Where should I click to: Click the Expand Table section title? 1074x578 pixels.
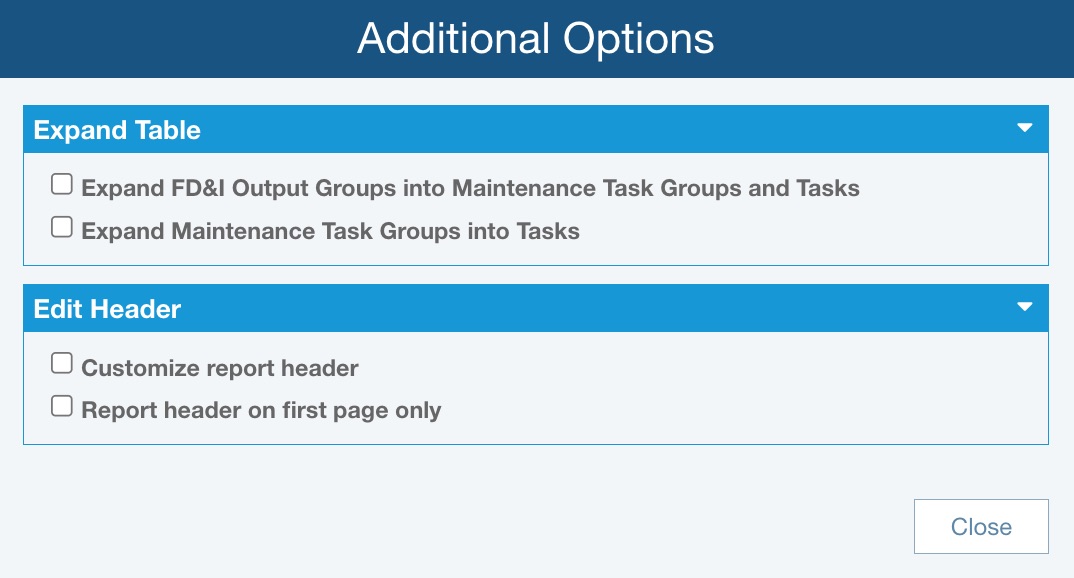(117, 130)
